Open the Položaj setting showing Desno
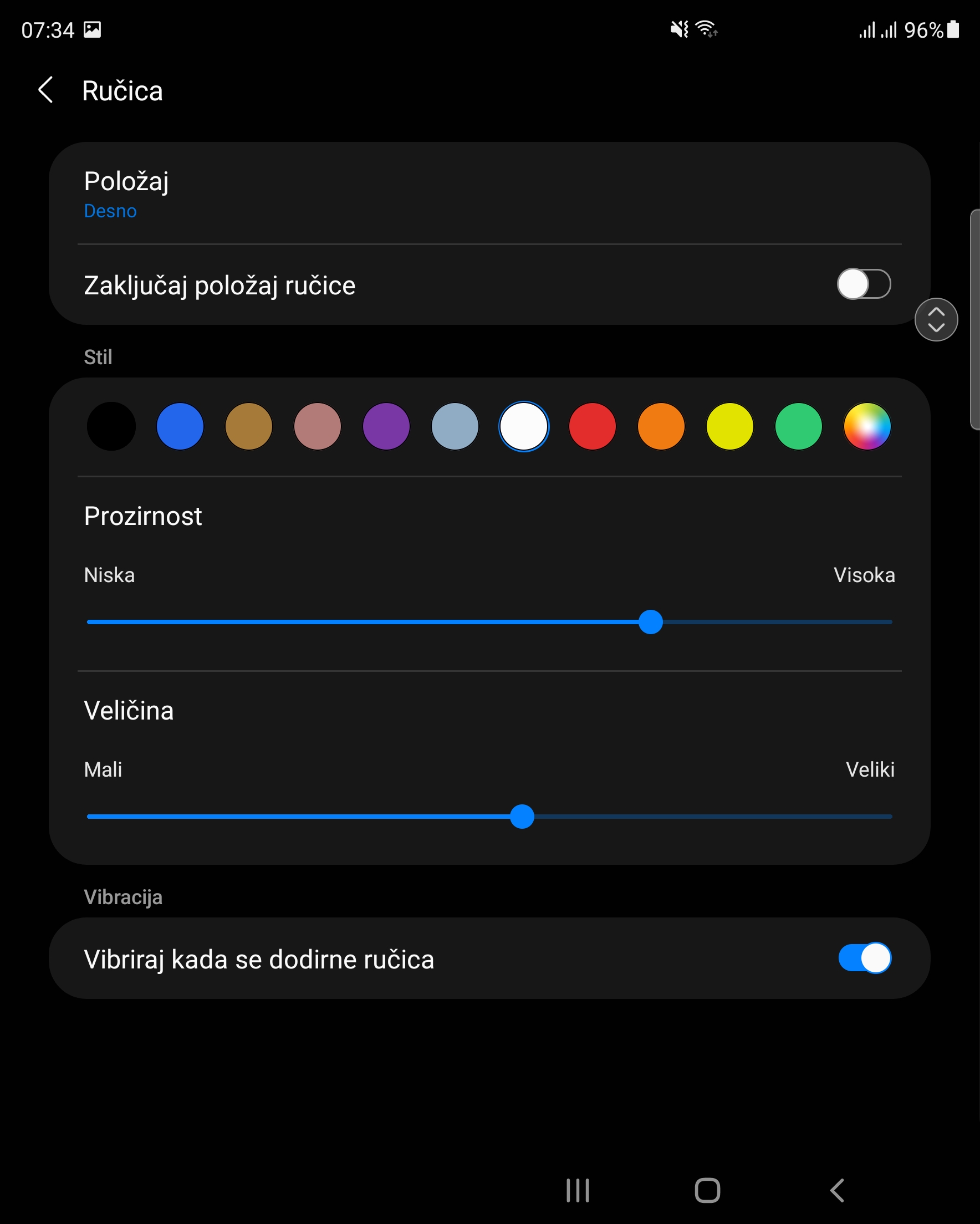This screenshot has height=1224, width=980. [489, 193]
